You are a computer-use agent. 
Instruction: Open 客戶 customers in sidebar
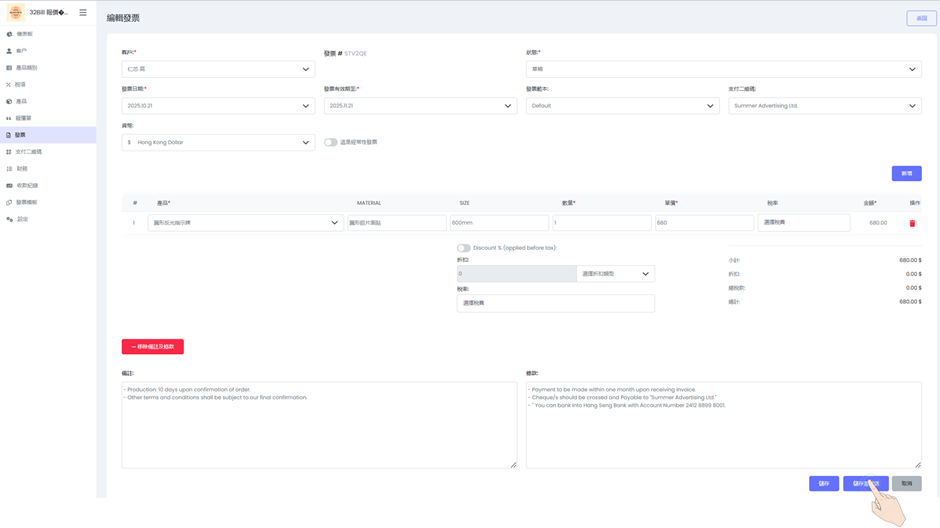tap(21, 51)
